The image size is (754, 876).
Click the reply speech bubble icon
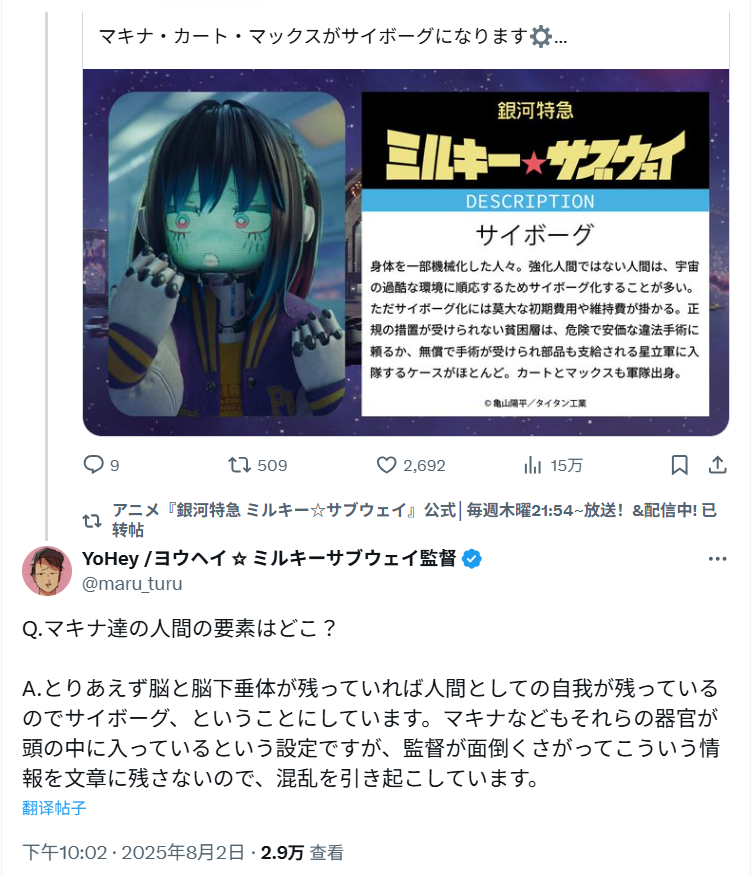[93, 465]
